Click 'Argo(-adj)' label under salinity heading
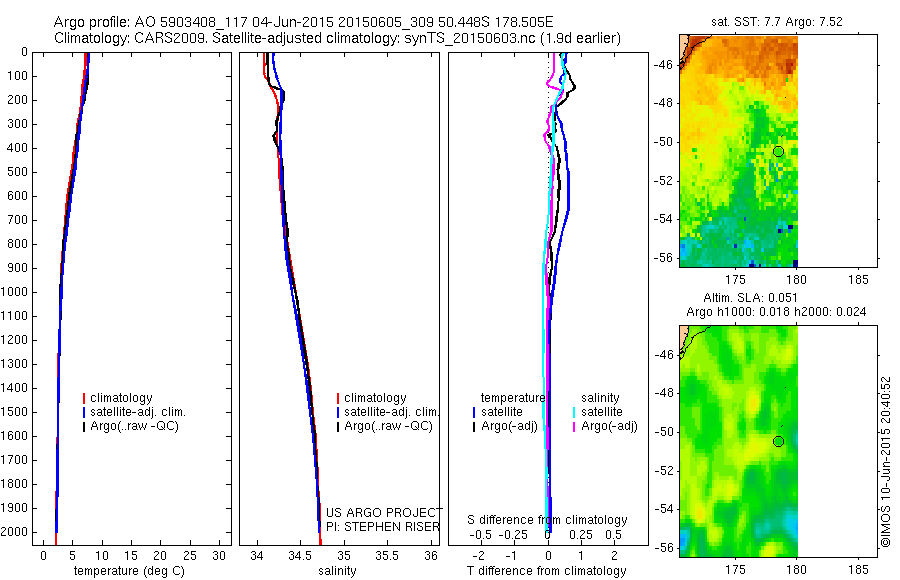Screen dimensions: 900x580 click(609, 426)
